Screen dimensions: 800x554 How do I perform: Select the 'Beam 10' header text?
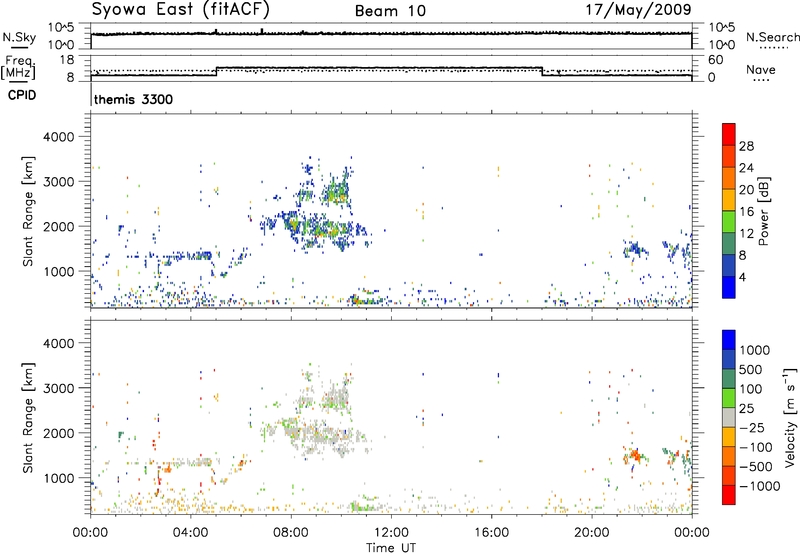click(390, 11)
